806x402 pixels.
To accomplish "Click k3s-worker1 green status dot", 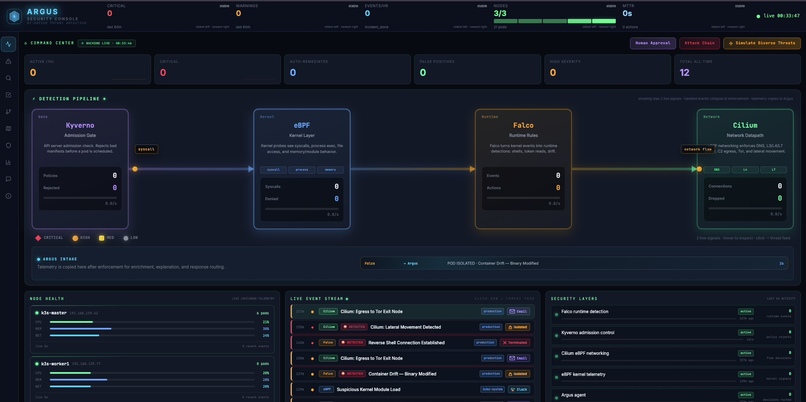I will 37,363.
